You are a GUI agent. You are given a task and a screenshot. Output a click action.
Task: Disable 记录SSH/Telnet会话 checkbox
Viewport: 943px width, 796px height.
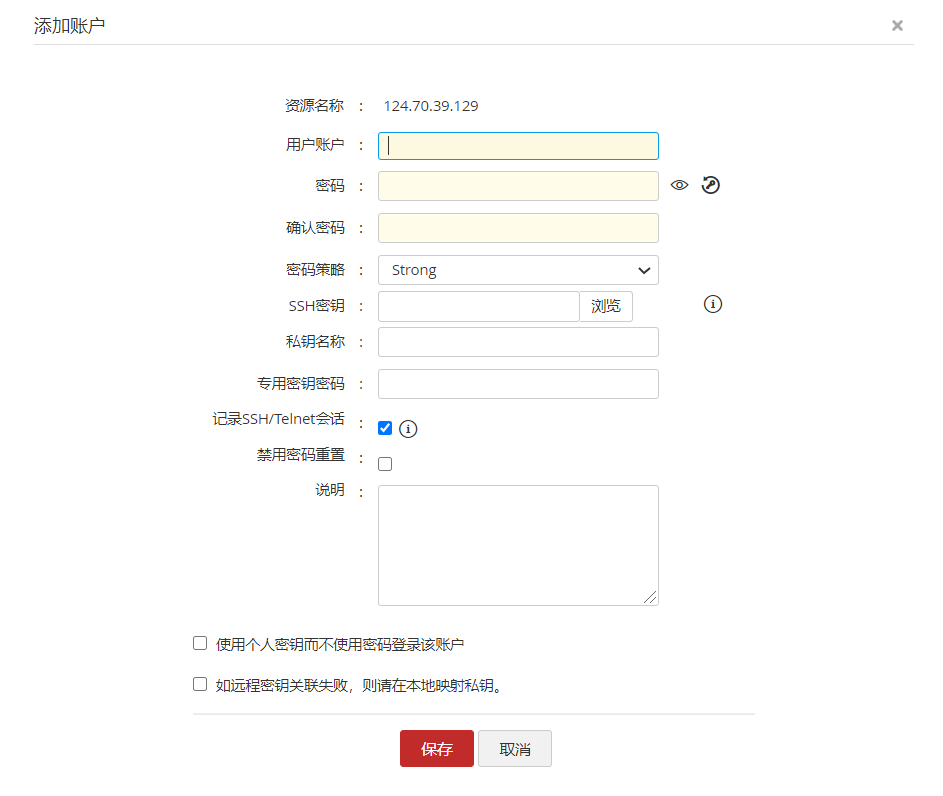click(385, 428)
